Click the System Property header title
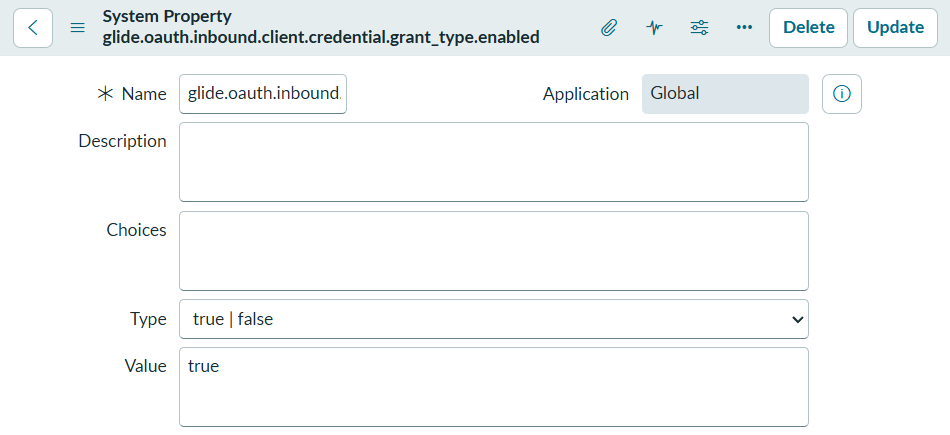The width and height of the screenshot is (950, 435). (167, 16)
